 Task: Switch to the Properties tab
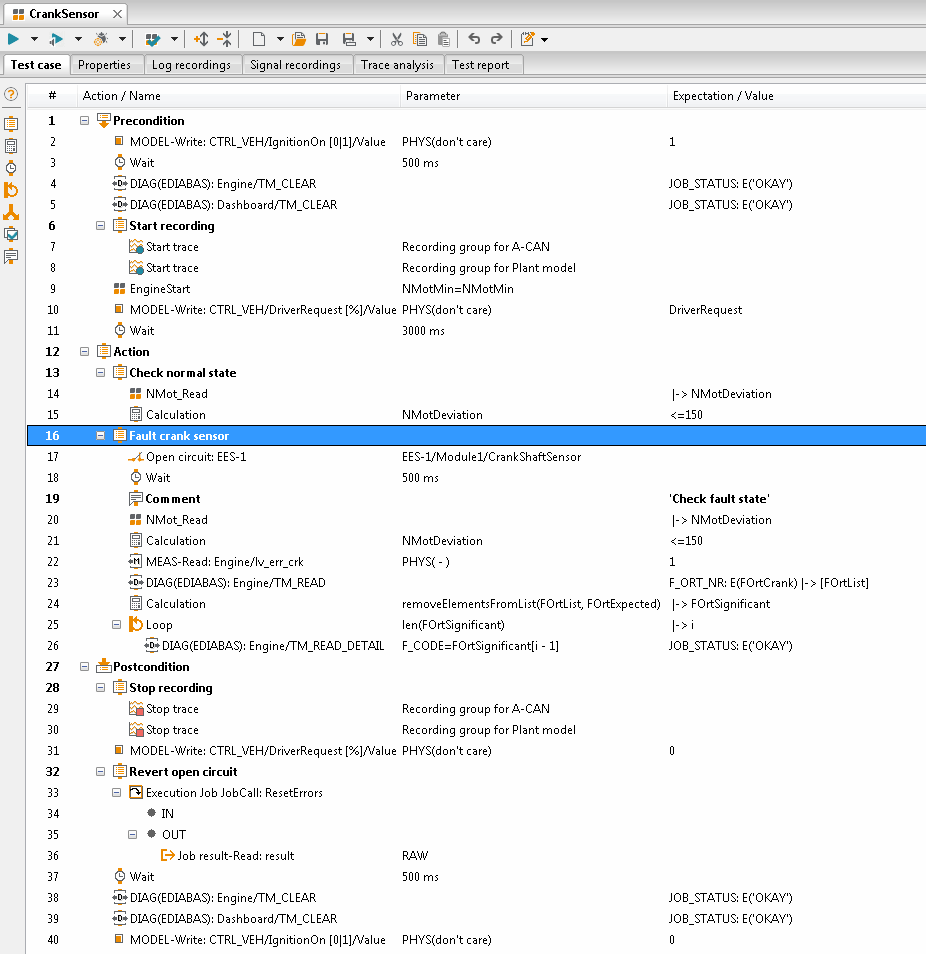coord(105,65)
